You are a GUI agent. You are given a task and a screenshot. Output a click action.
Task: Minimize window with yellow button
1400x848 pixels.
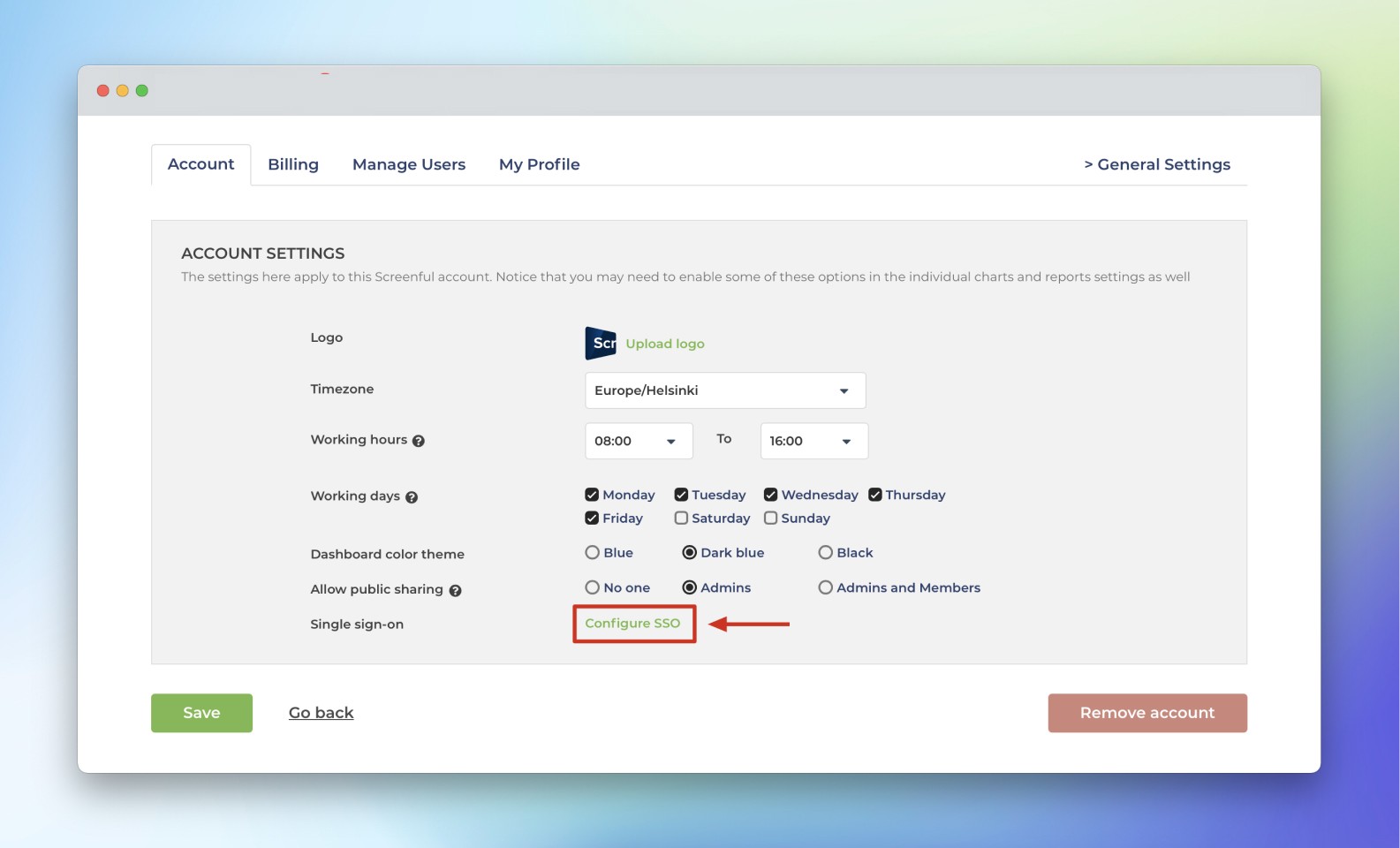pos(122,90)
